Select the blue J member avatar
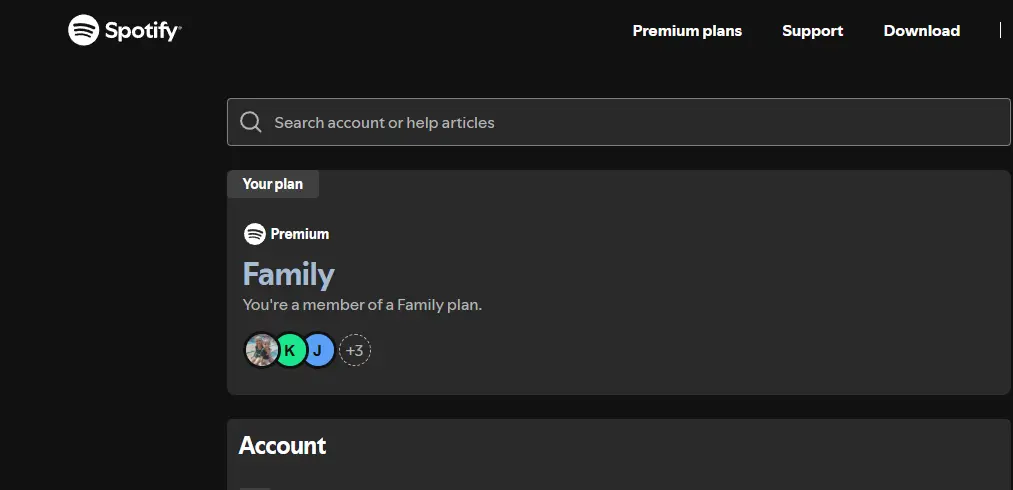Screen dimensions: 1013x490 click(318, 350)
